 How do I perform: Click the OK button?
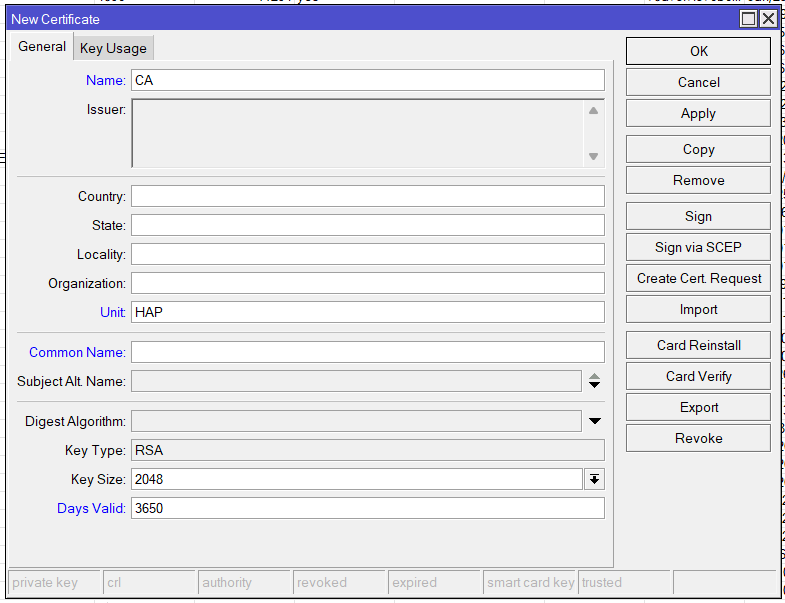point(698,51)
